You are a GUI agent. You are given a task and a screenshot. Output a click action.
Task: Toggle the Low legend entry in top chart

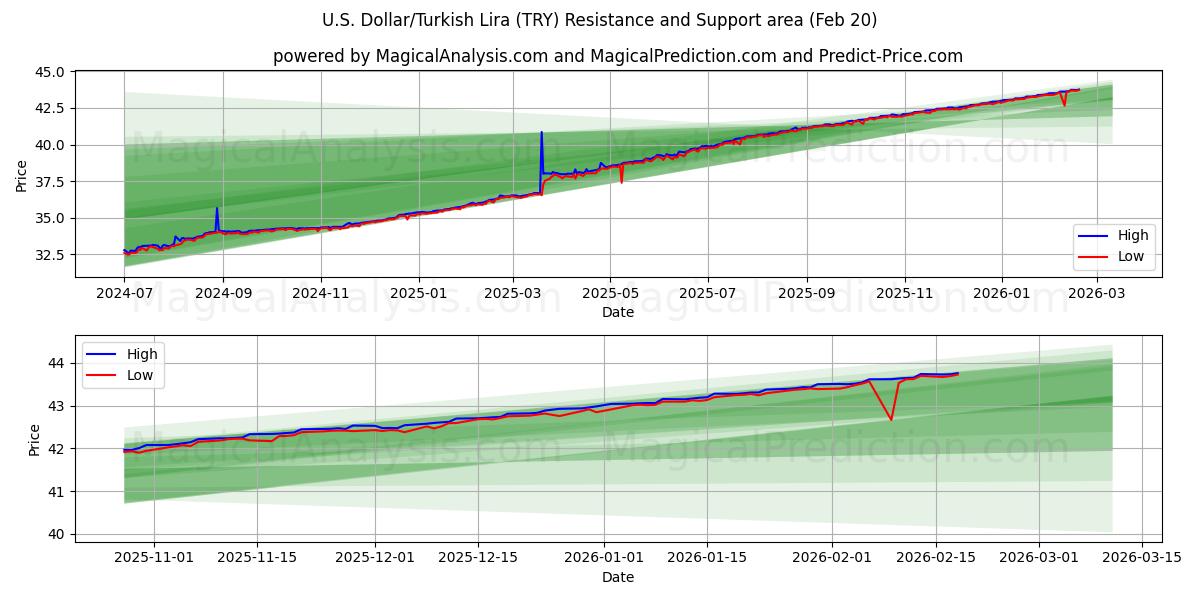1130,258
